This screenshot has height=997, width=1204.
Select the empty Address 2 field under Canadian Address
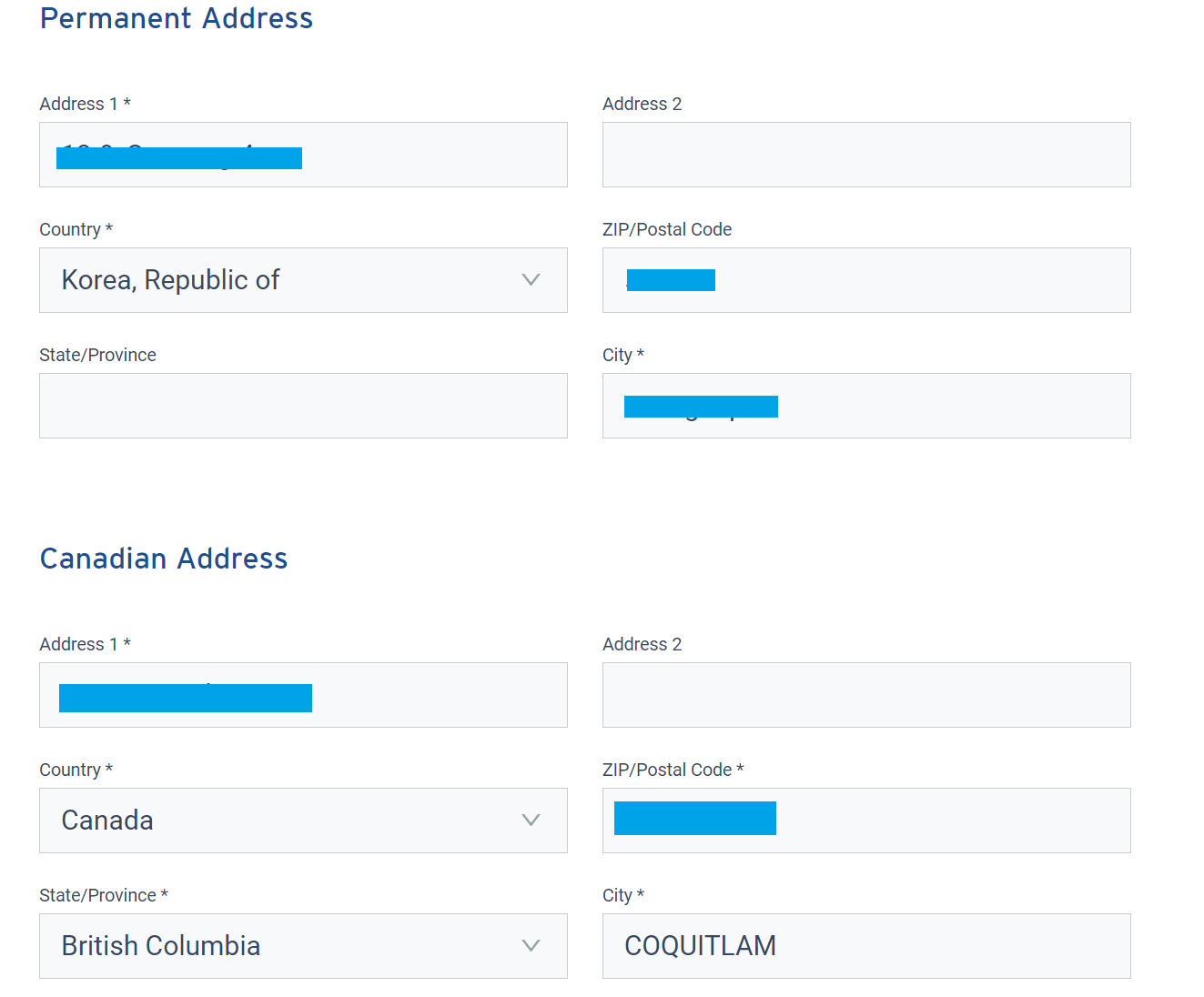click(865, 695)
